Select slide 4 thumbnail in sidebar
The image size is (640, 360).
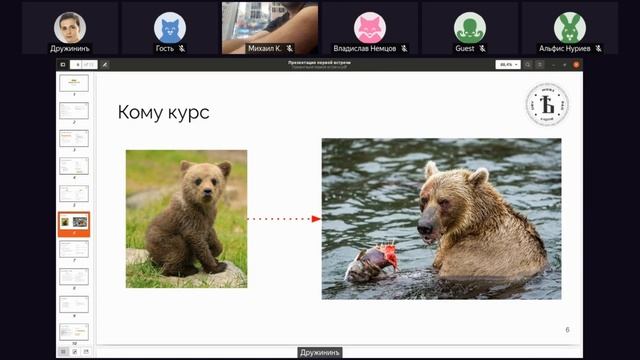(74, 166)
